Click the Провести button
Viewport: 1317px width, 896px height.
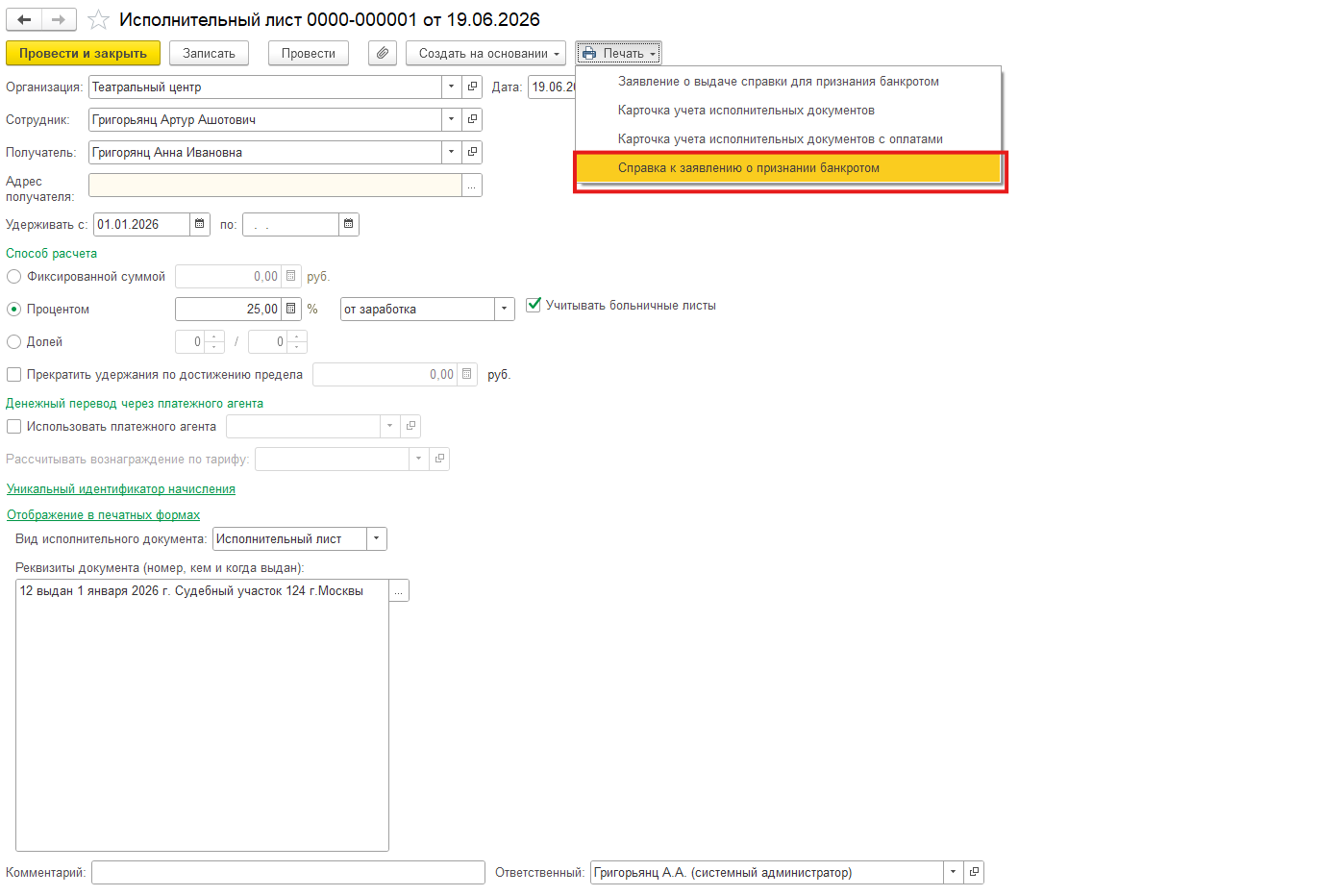pyautogui.click(x=309, y=53)
